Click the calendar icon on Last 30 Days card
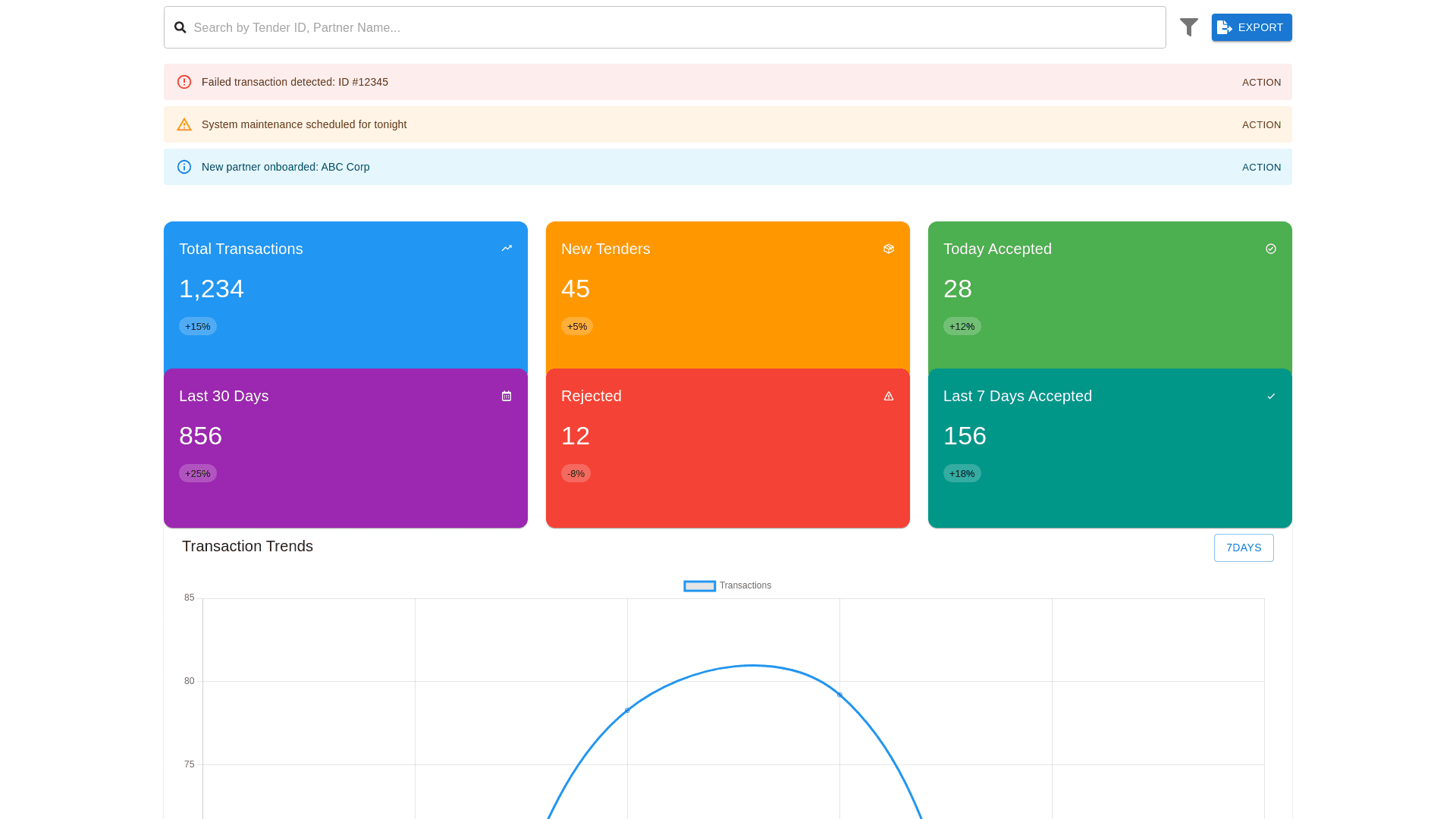The image size is (1456, 819). 507,396
